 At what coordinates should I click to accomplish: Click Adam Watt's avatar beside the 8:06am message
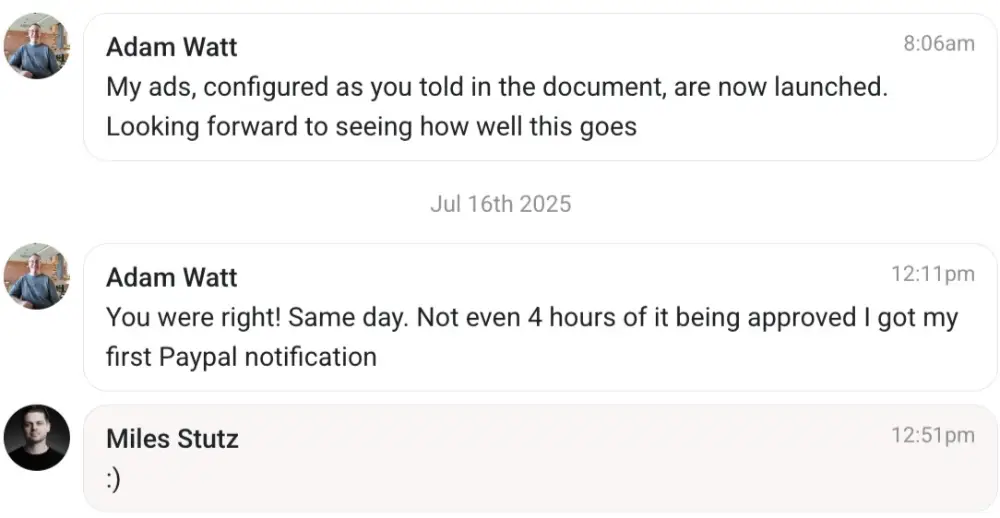pyautogui.click(x=37, y=46)
